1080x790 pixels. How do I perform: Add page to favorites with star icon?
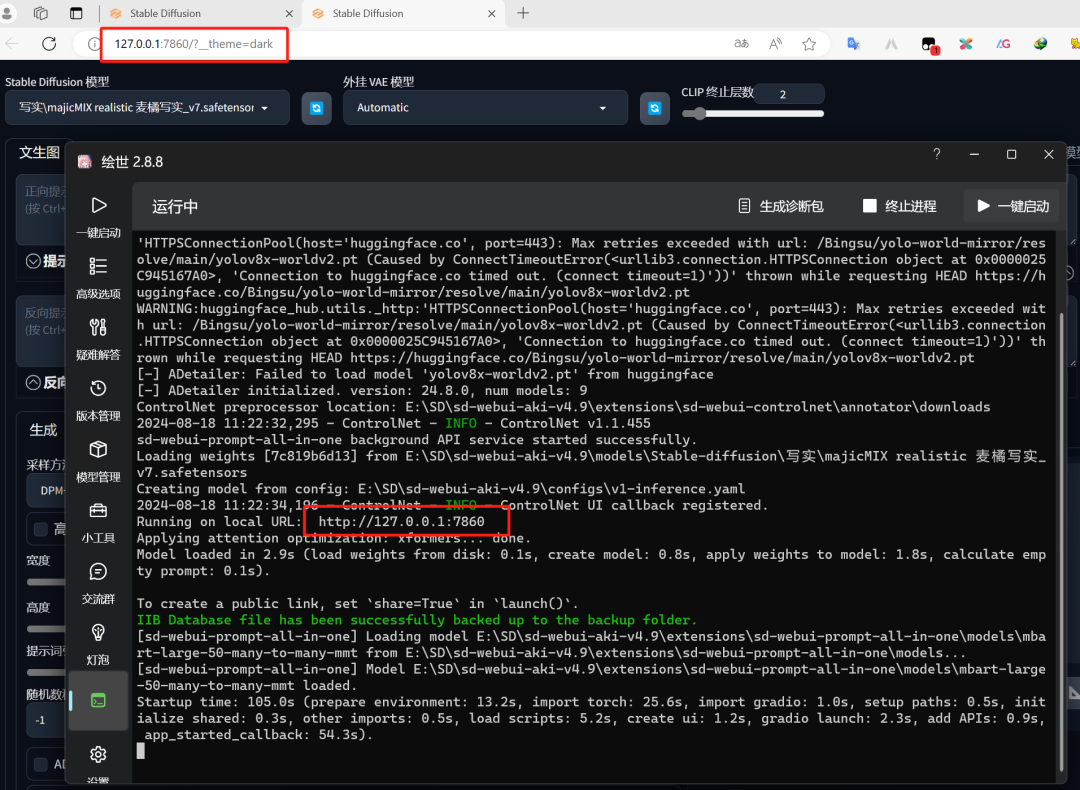809,43
